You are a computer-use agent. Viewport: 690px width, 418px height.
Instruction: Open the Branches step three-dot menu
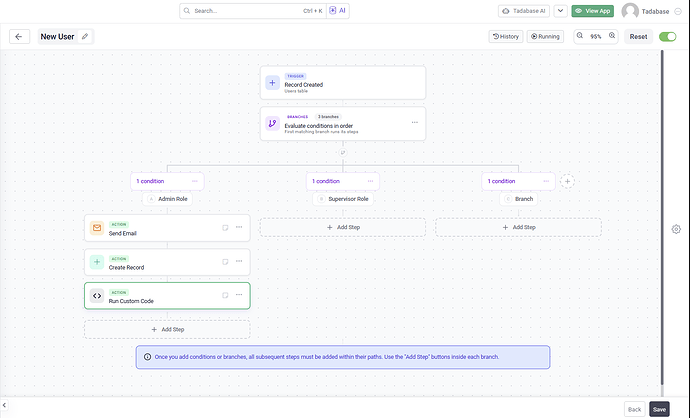click(415, 123)
